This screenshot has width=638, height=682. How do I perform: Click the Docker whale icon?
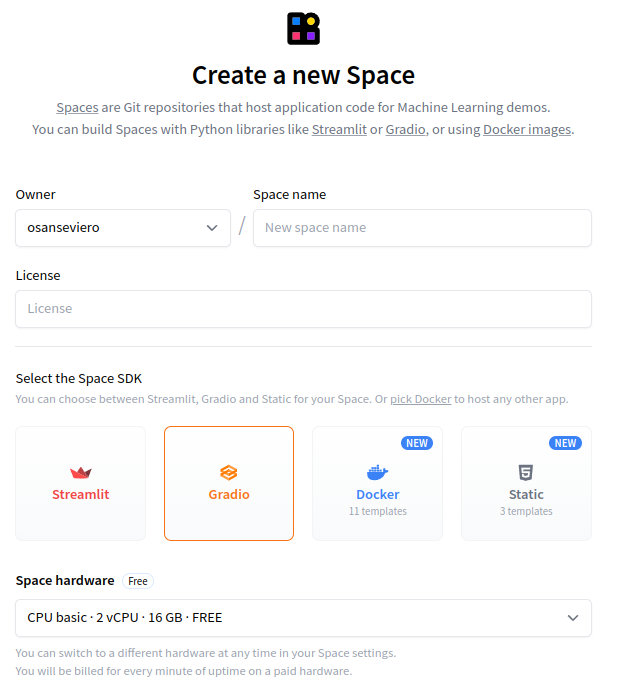pyautogui.click(x=377, y=473)
